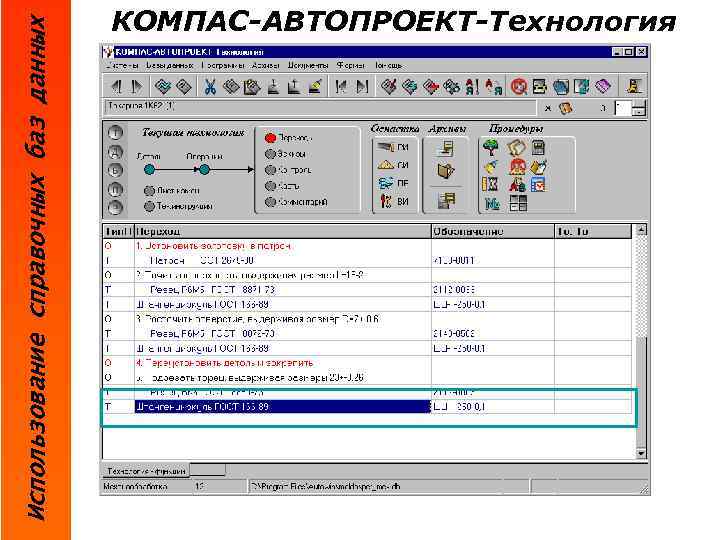Image resolution: width=720 pixels, height=540 pixels.
Task: Click the Токарная 1К62 operation field
Action: tap(320, 108)
